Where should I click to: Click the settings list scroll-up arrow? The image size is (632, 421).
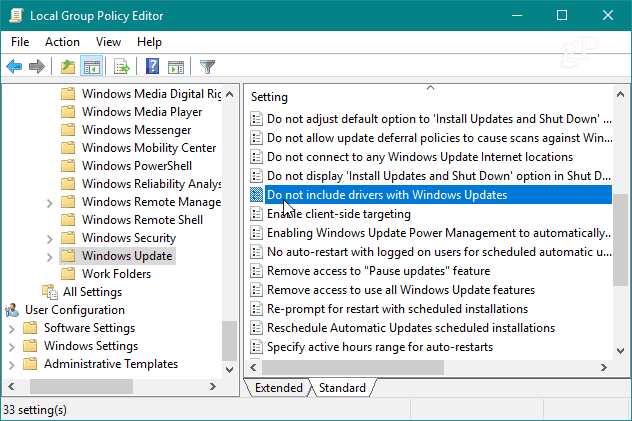[x=620, y=94]
